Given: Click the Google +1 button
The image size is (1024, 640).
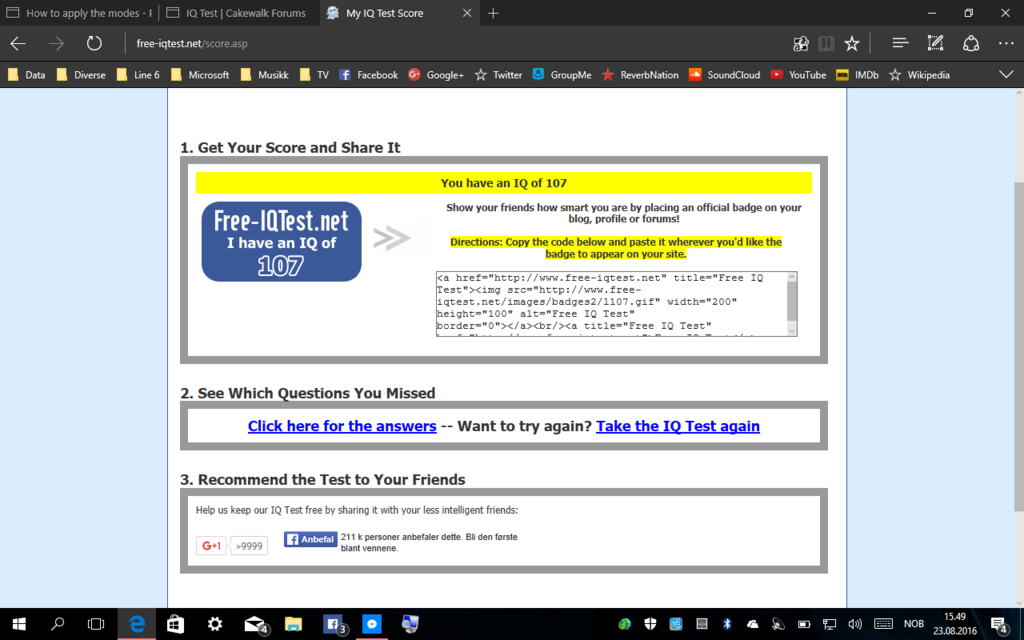Looking at the screenshot, I should coord(211,546).
